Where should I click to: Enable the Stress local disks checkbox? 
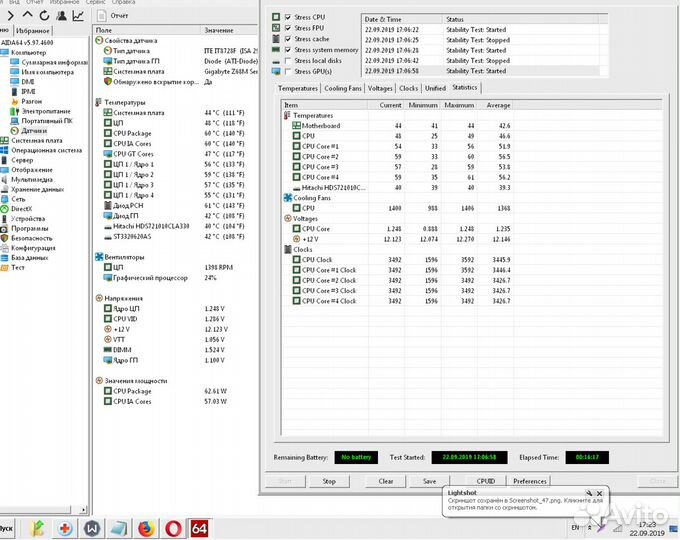pyautogui.click(x=288, y=61)
